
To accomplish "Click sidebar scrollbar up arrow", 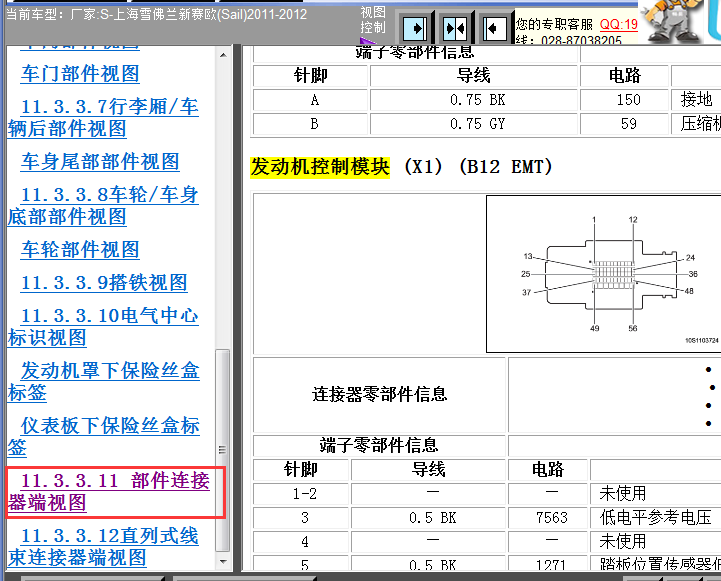I will coord(223,55).
